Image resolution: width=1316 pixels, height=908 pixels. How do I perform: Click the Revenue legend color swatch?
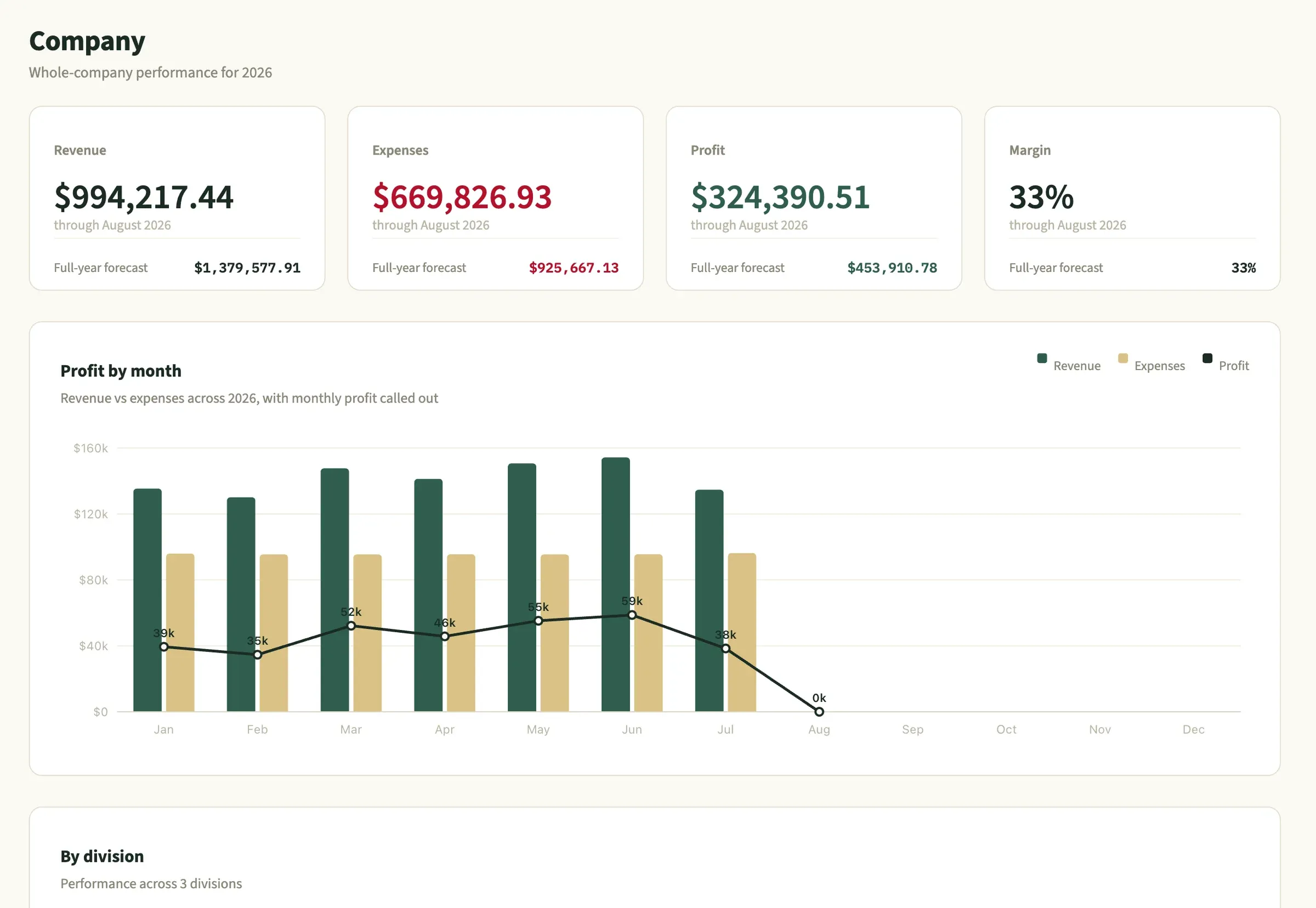click(1042, 358)
